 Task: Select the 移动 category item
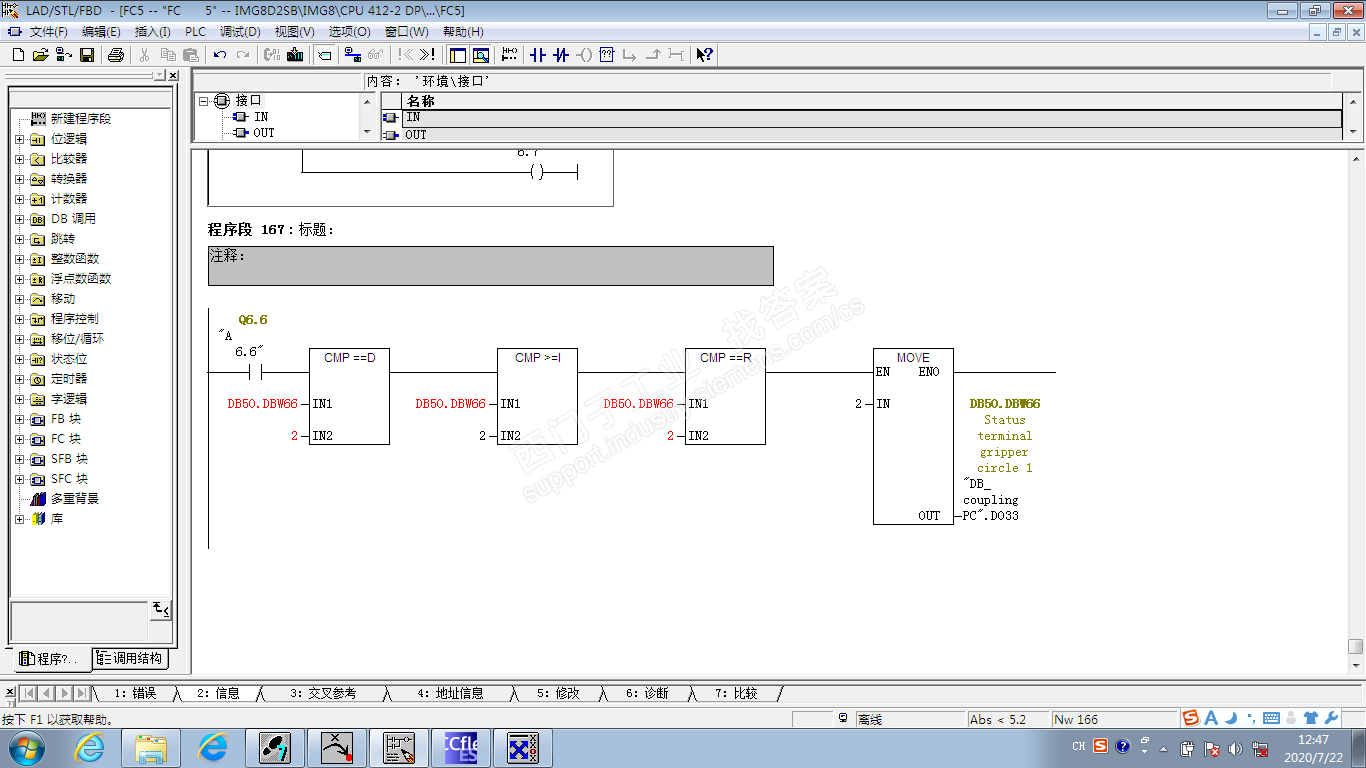pos(63,299)
